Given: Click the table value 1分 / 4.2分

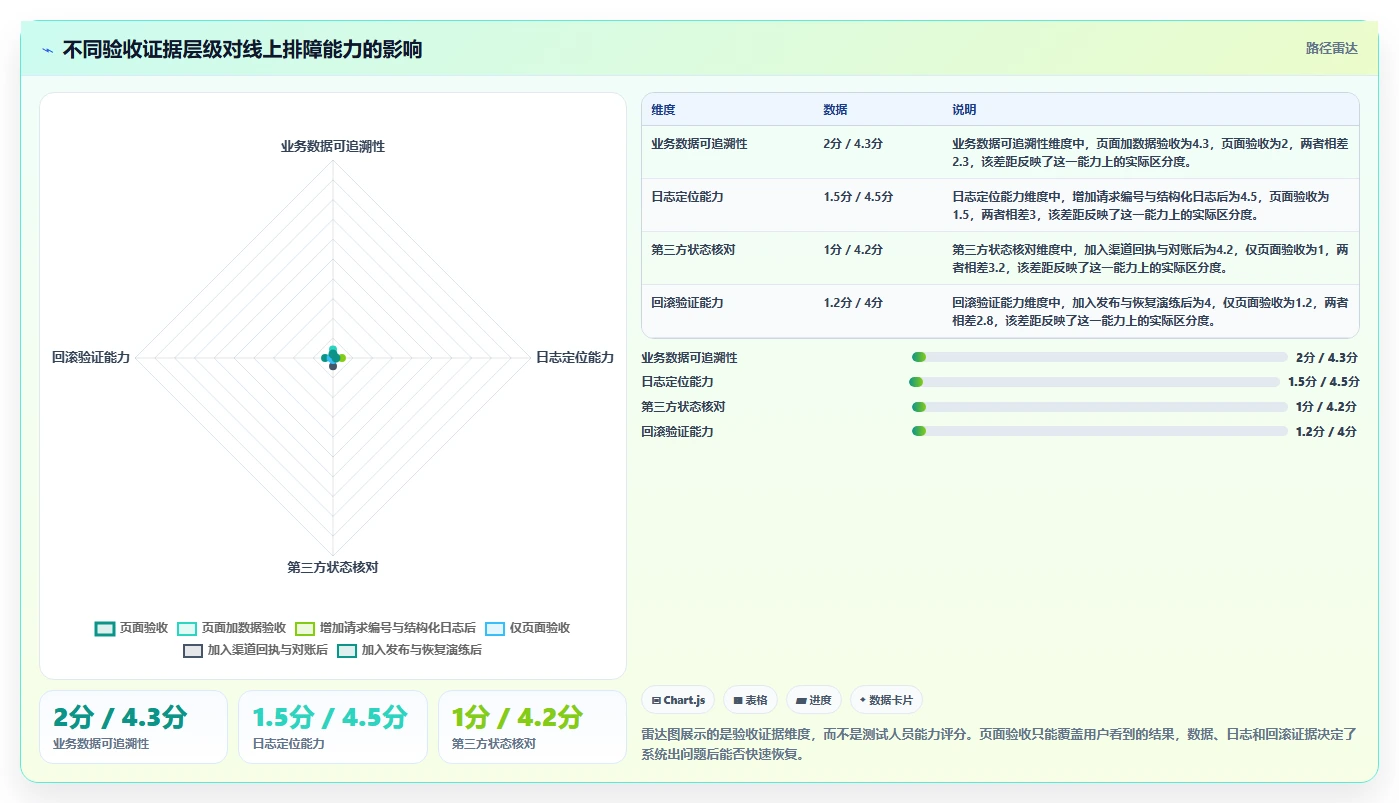Looking at the screenshot, I should coord(853,250).
